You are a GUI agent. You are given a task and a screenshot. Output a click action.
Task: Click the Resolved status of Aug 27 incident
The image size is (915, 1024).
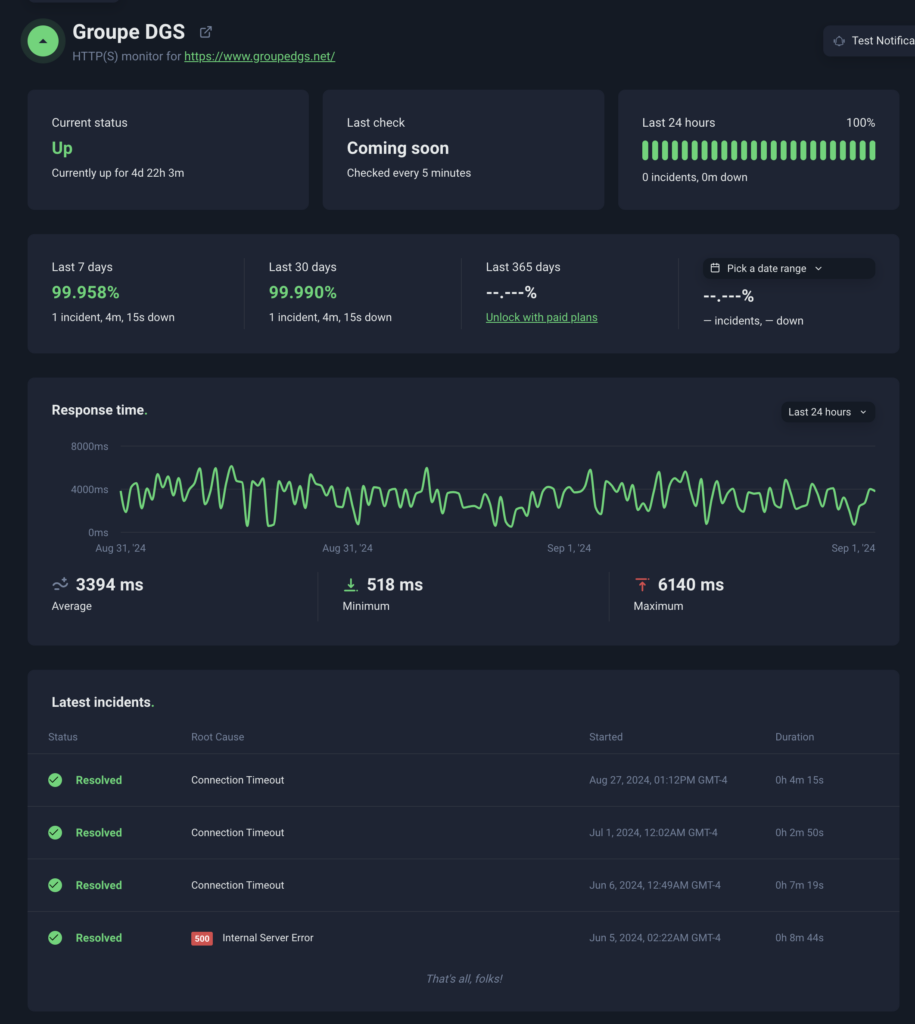coord(99,780)
